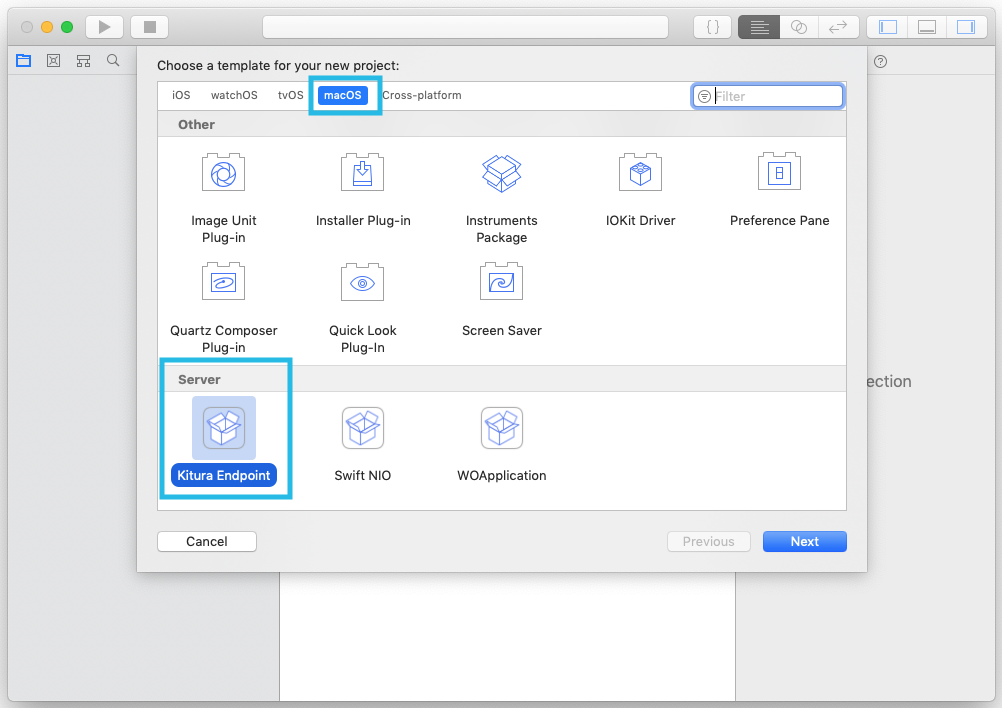This screenshot has height=708, width=1002.
Task: Pick the Quick Look Plug-In template icon
Action: [362, 282]
